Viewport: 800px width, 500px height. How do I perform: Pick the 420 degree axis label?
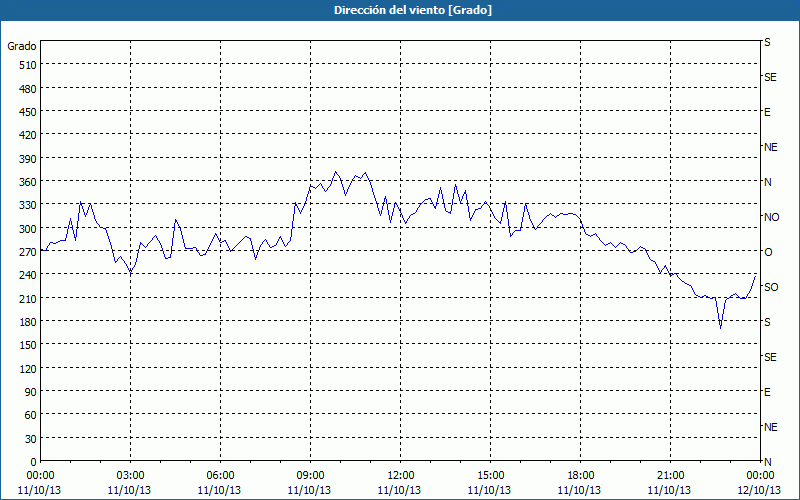(x=29, y=135)
